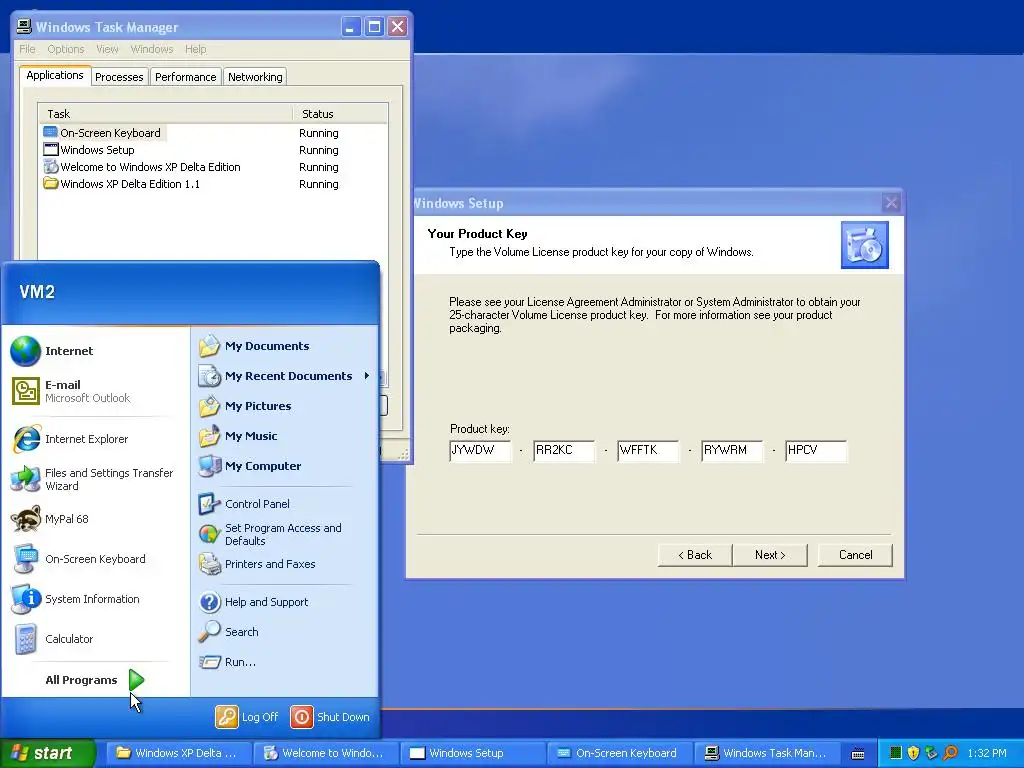Screen dimensions: 1024x768
Task: Click the Log Off key icon
Action: point(227,717)
